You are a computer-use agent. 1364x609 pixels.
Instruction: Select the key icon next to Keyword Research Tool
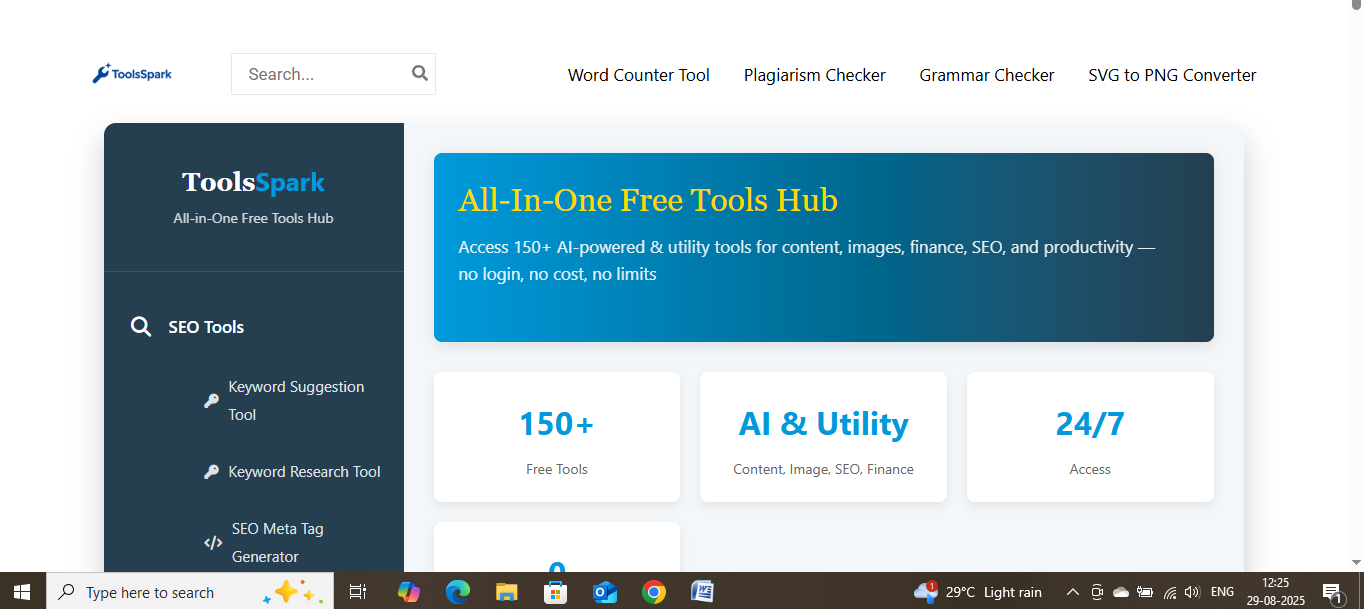coord(211,471)
